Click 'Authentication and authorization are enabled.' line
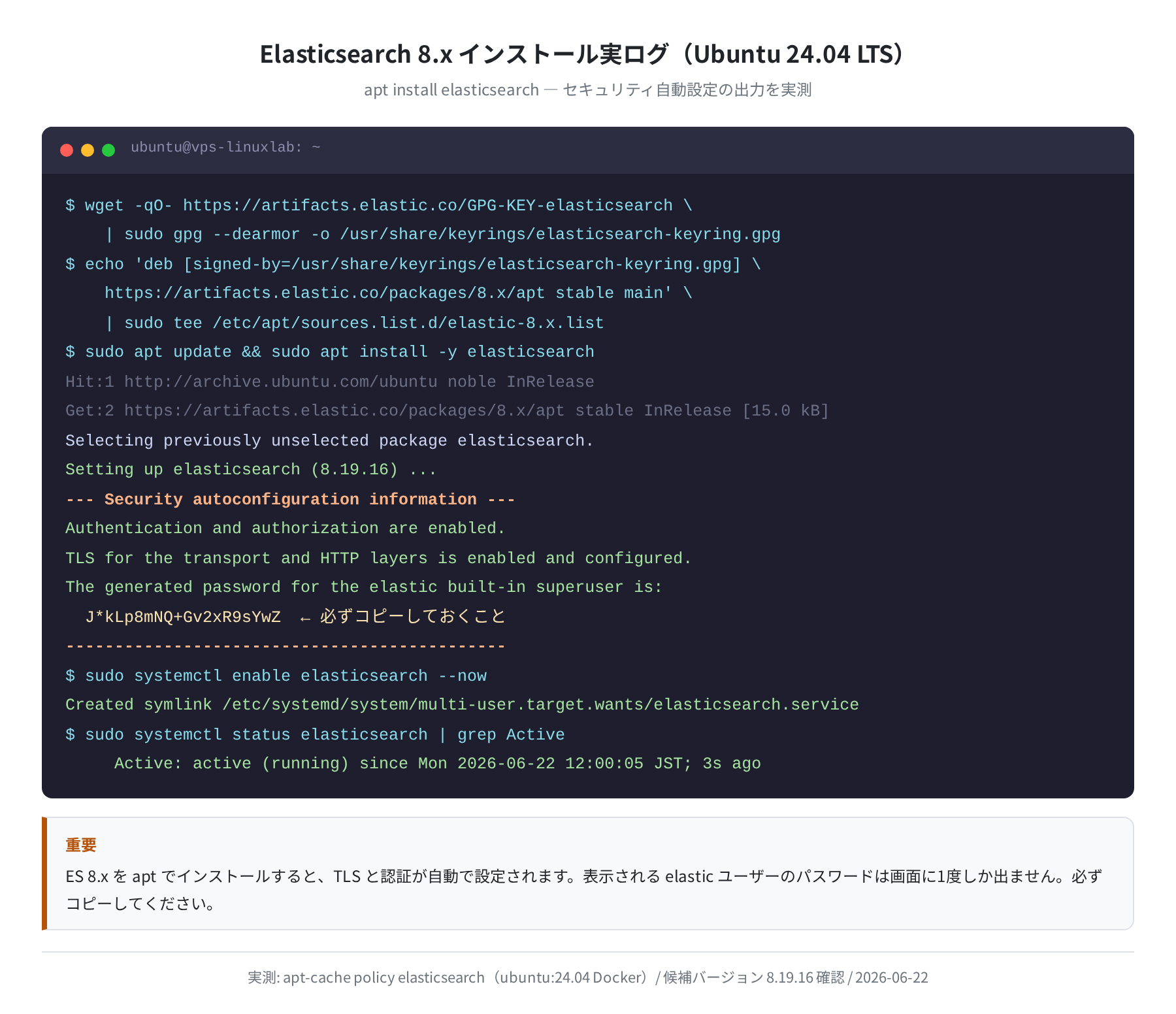 (x=286, y=528)
